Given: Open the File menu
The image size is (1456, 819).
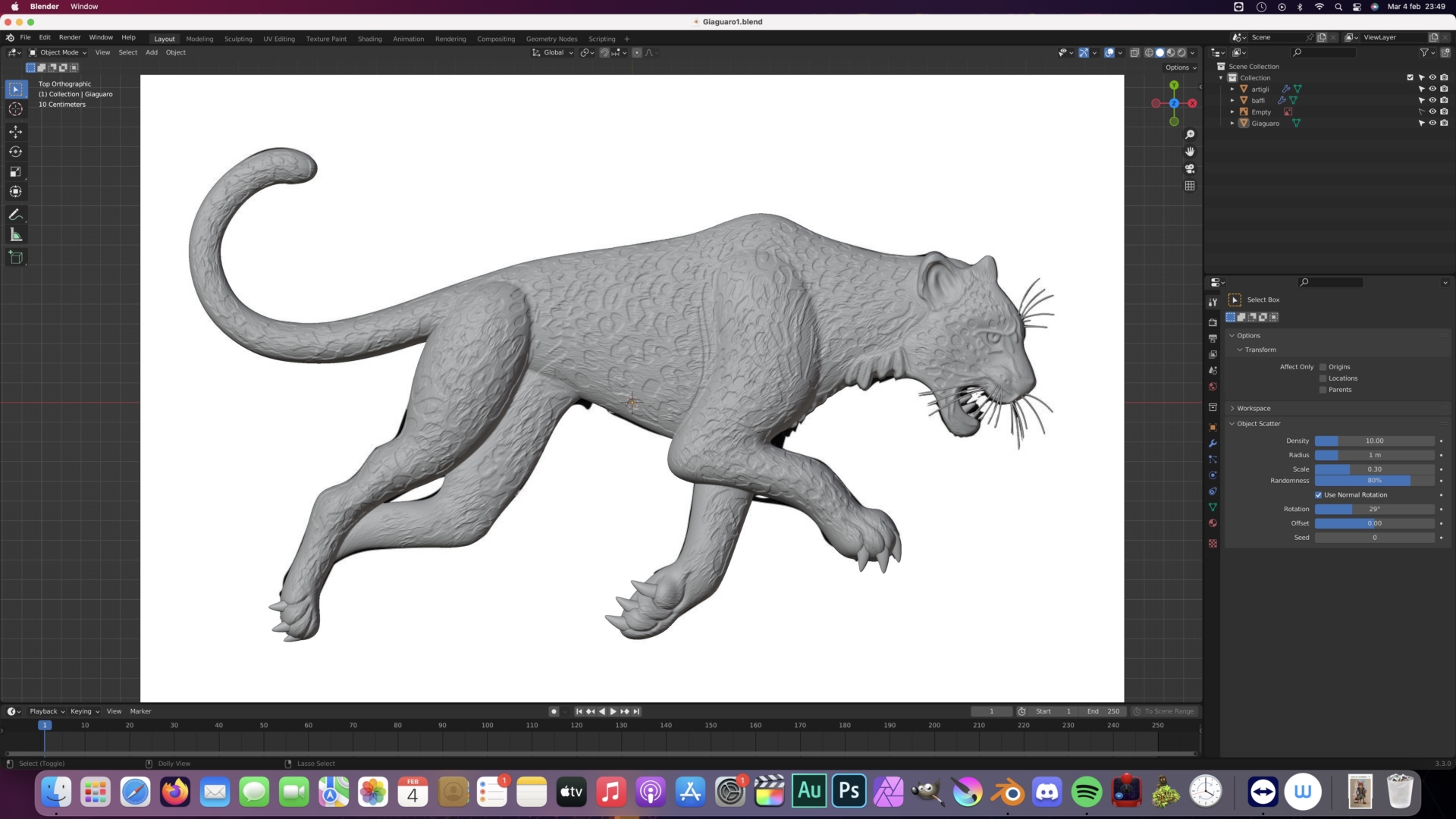Looking at the screenshot, I should click(x=25, y=37).
